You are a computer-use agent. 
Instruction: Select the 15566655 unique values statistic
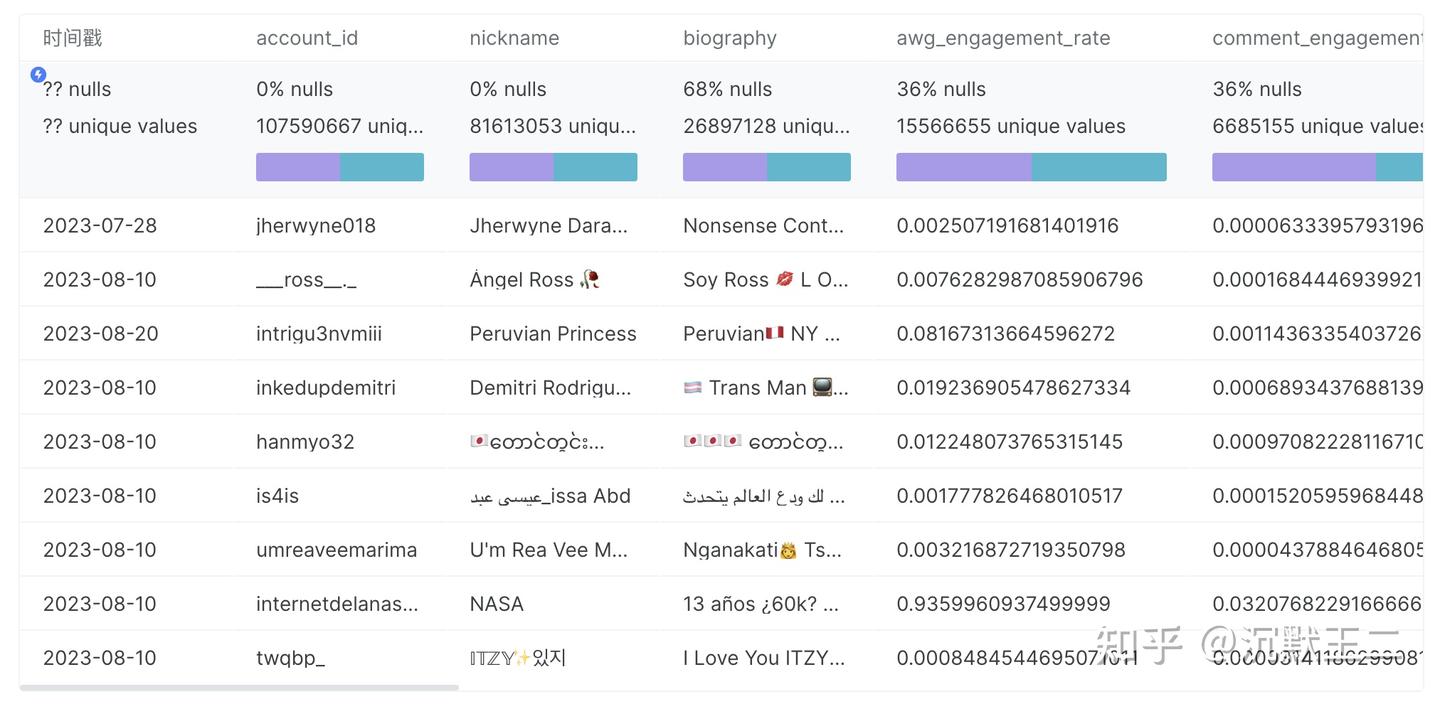1011,126
